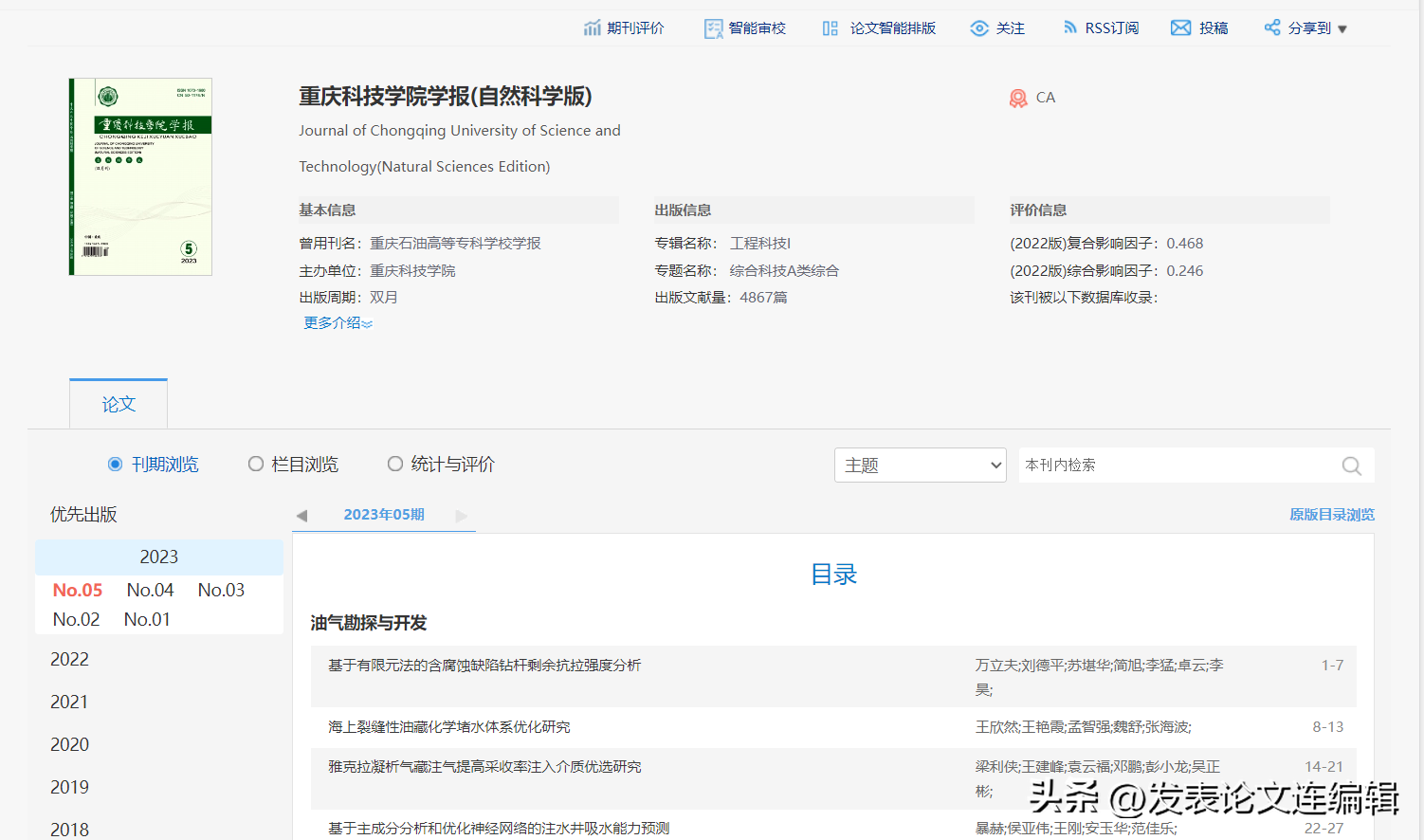The image size is (1424, 840).
Task: Click the search magnifier icon
Action: click(x=1352, y=466)
